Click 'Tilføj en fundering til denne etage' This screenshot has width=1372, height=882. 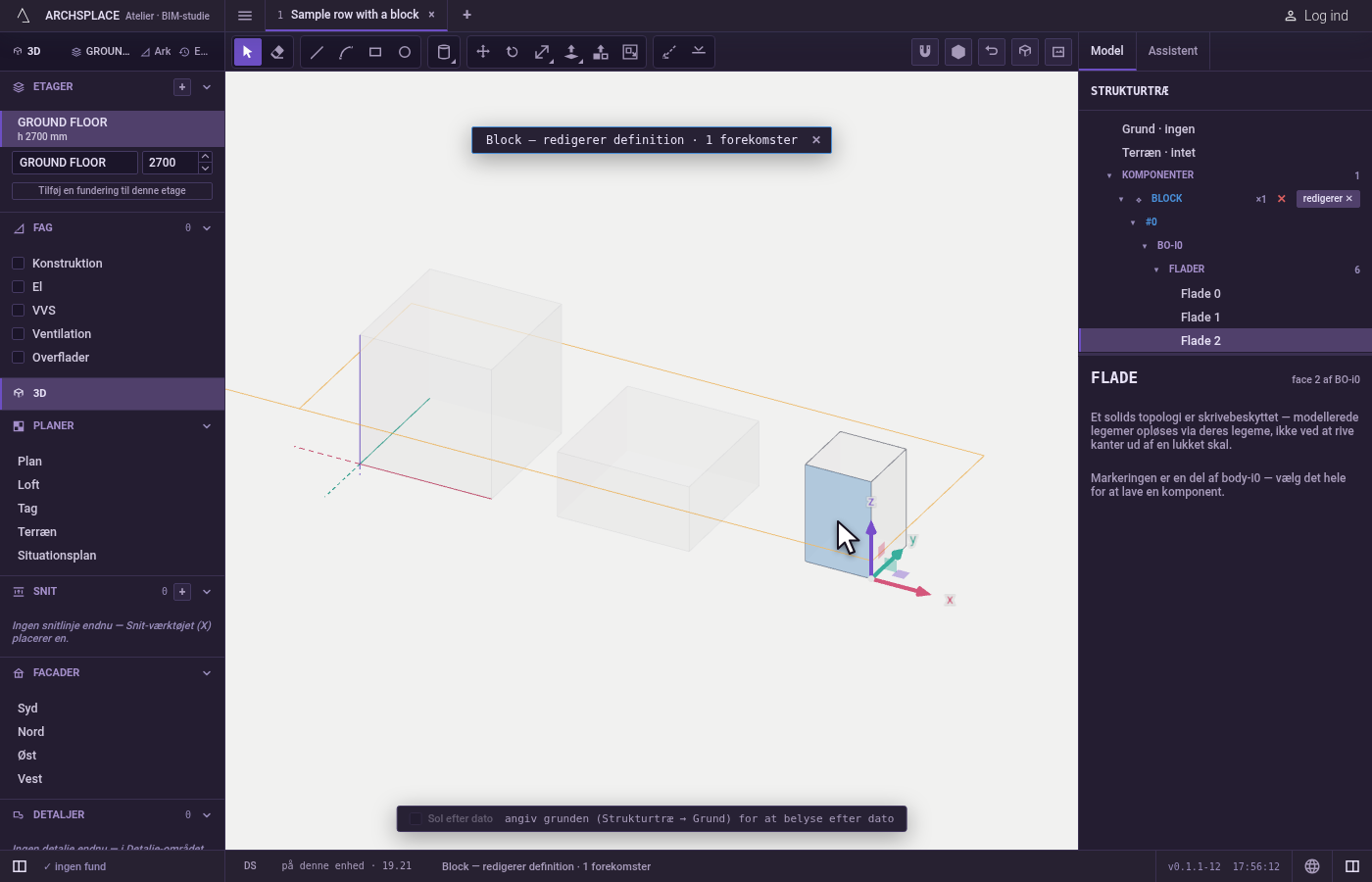click(x=112, y=191)
